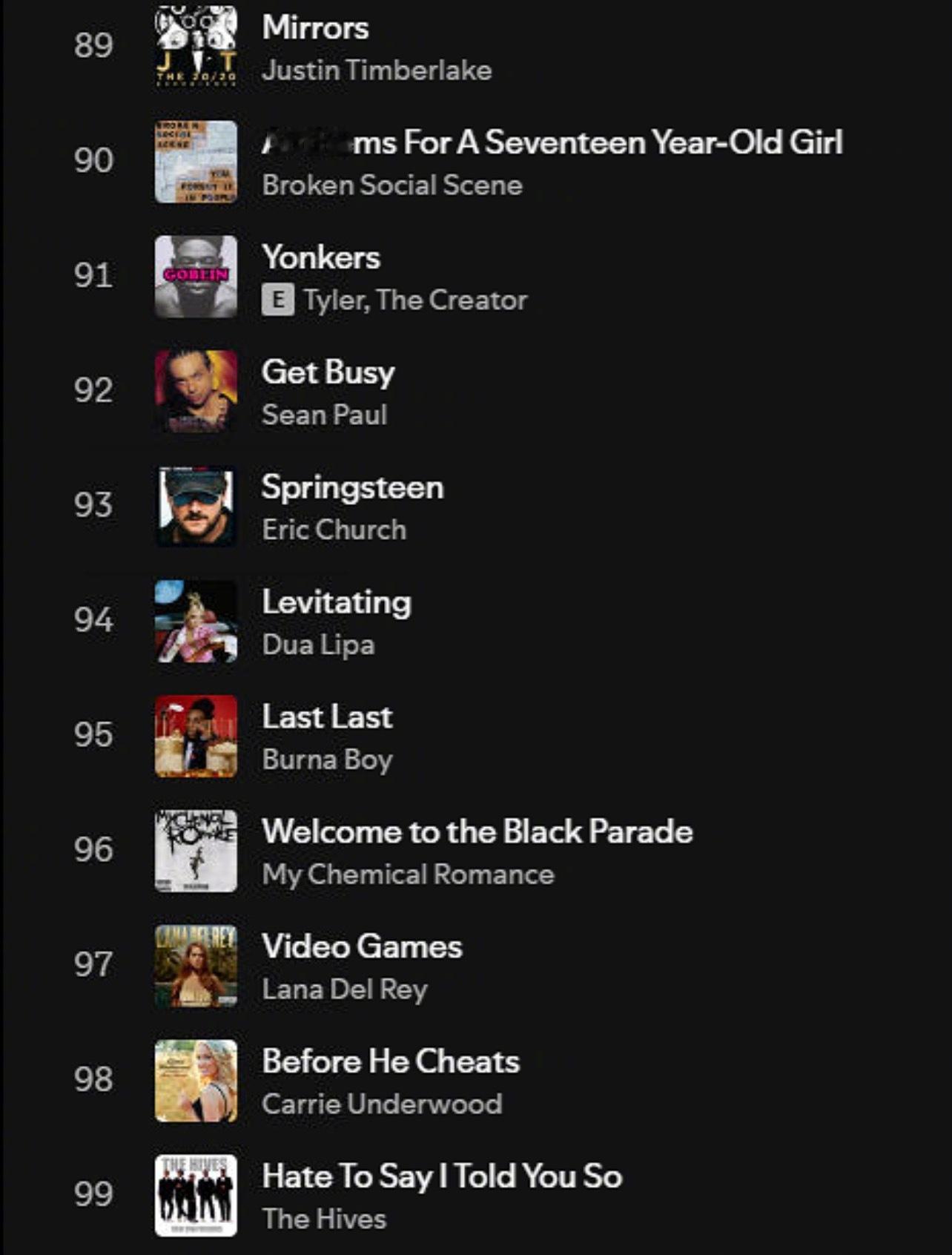952x1255 pixels.
Task: Click the Explicit badge next to Tyler, The Creator
Action: [x=277, y=300]
